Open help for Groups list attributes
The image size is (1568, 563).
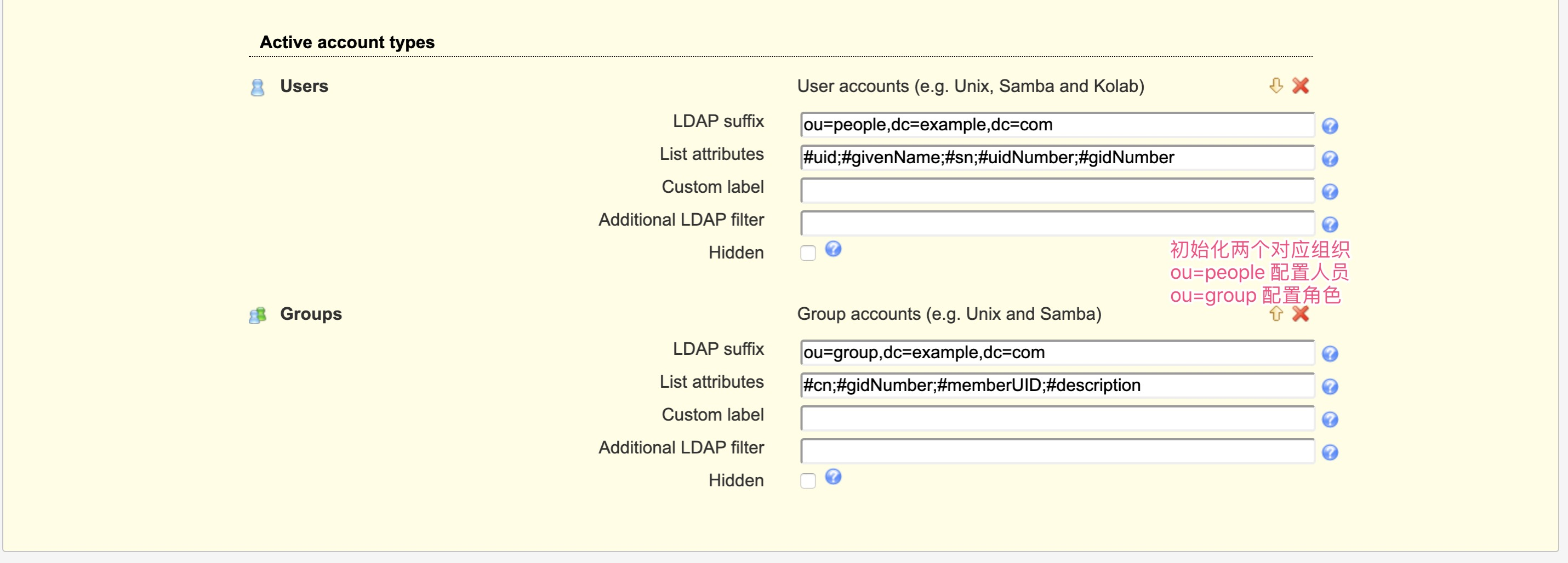[1331, 387]
